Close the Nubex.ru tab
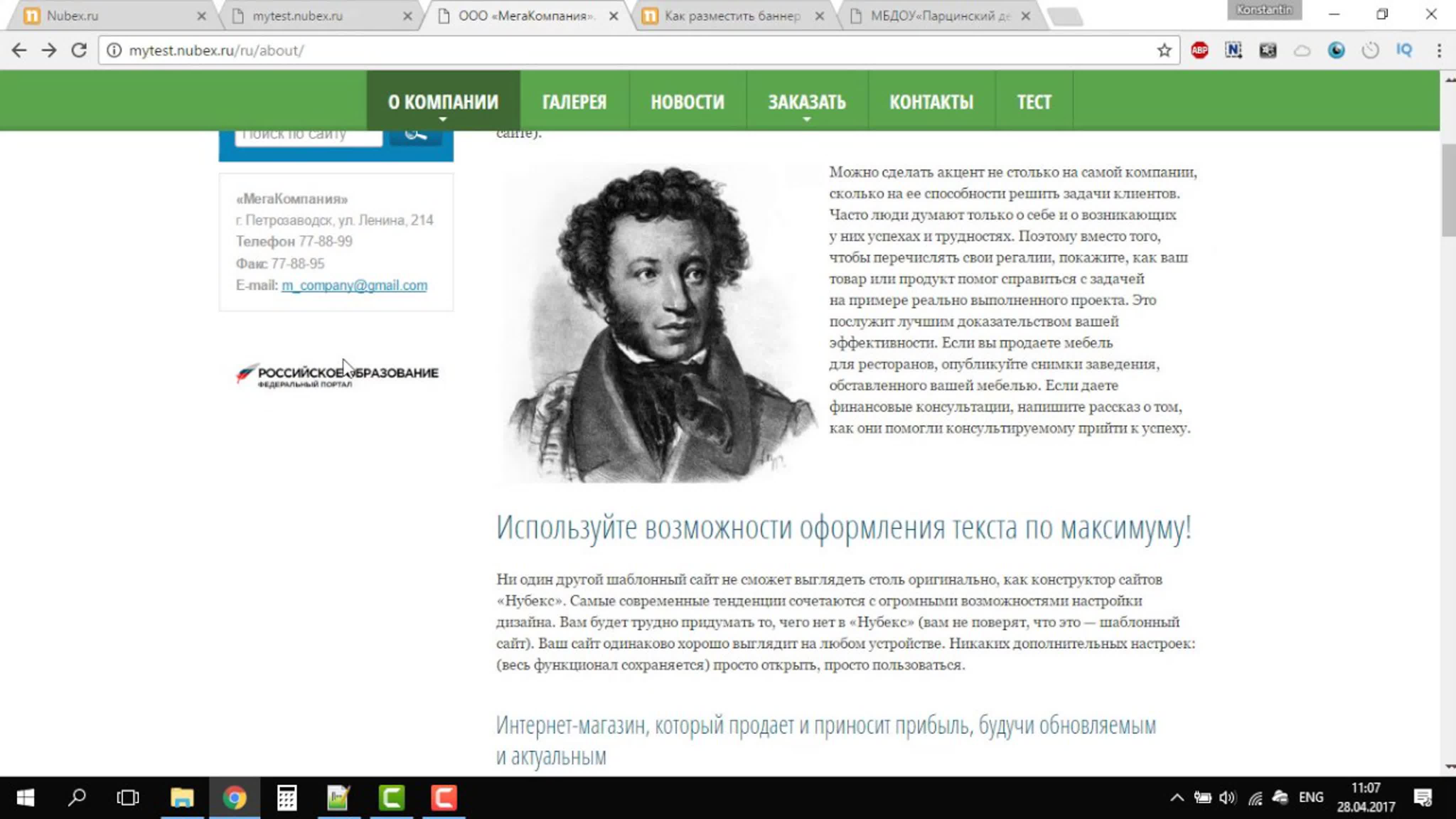The image size is (1456, 819). pyautogui.click(x=201, y=16)
